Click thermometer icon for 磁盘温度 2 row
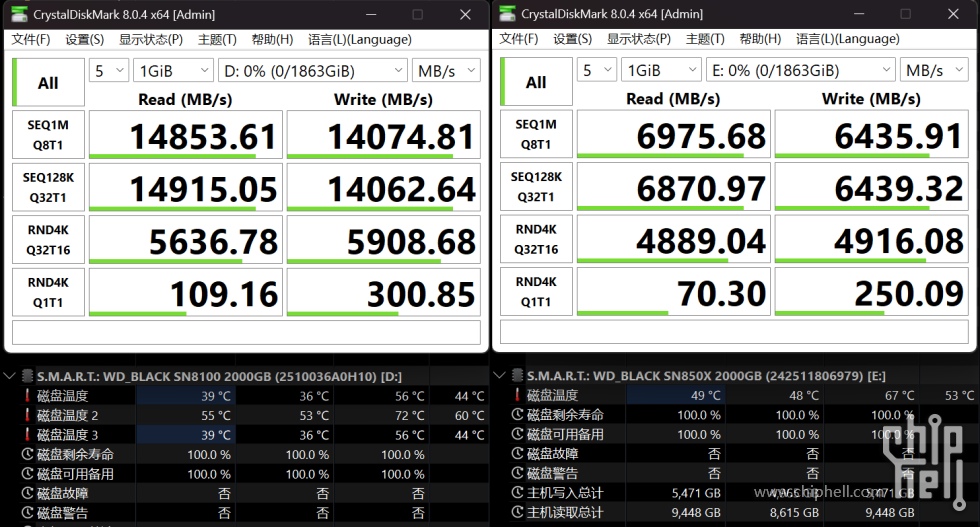Image resolution: width=980 pixels, height=527 pixels. click(28, 415)
